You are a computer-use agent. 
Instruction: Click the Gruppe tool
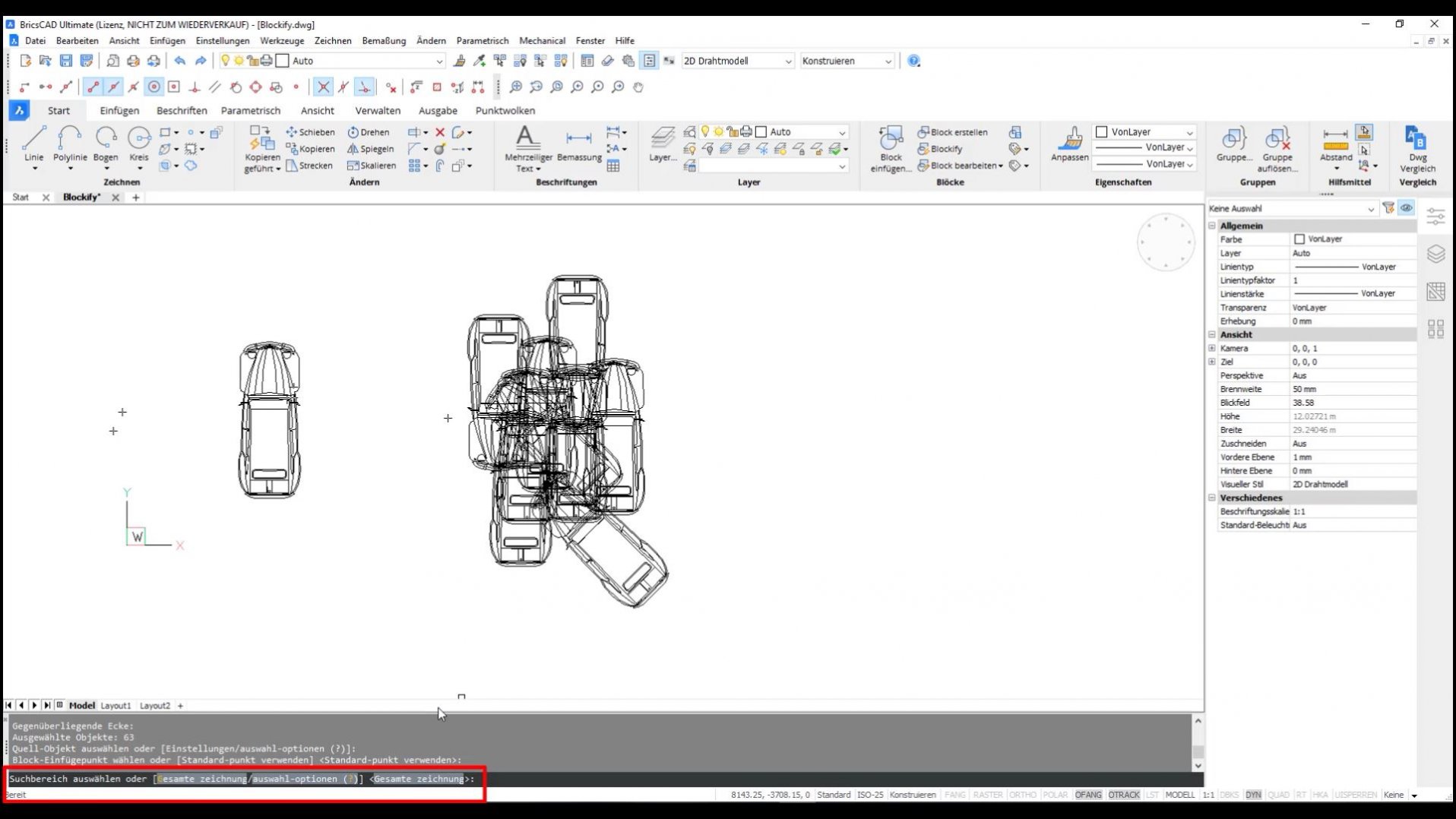(x=1233, y=144)
